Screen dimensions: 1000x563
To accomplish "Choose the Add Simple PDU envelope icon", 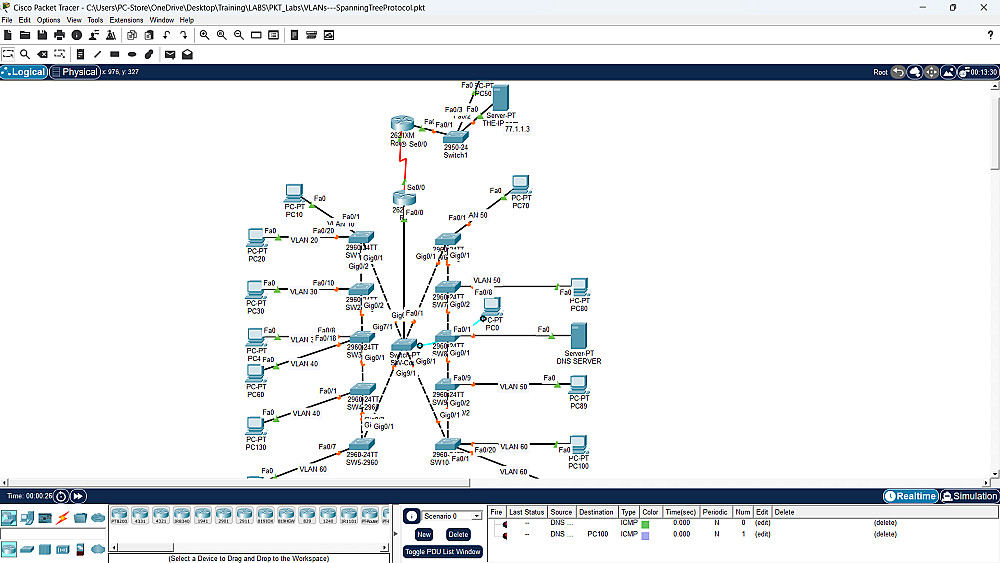I will pyautogui.click(x=170, y=54).
